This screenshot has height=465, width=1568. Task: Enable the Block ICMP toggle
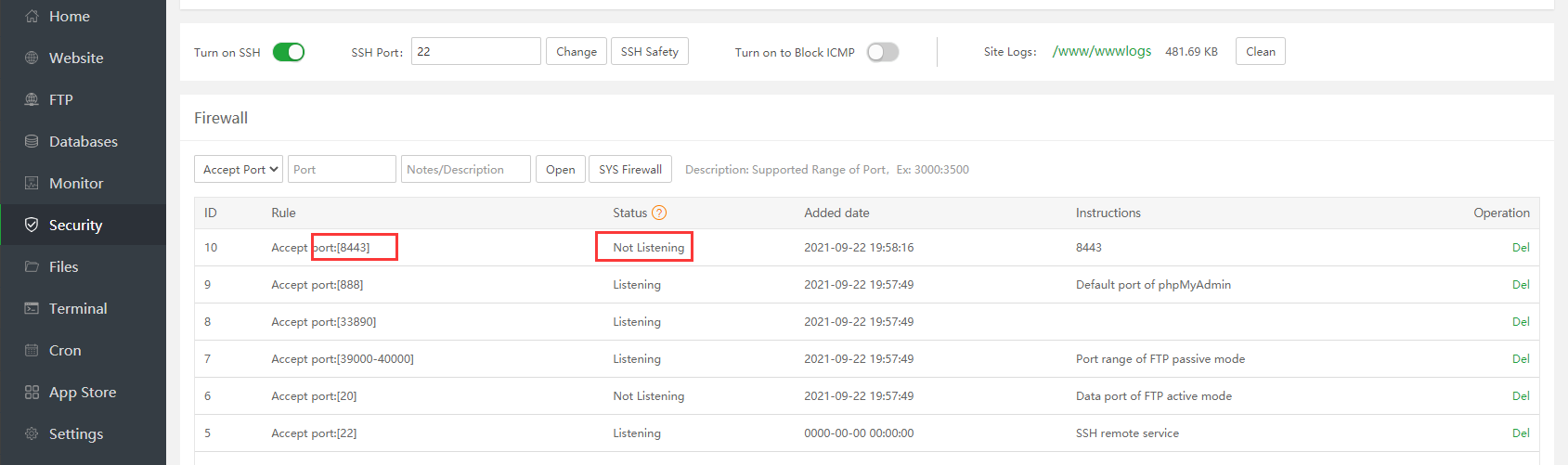(x=883, y=52)
